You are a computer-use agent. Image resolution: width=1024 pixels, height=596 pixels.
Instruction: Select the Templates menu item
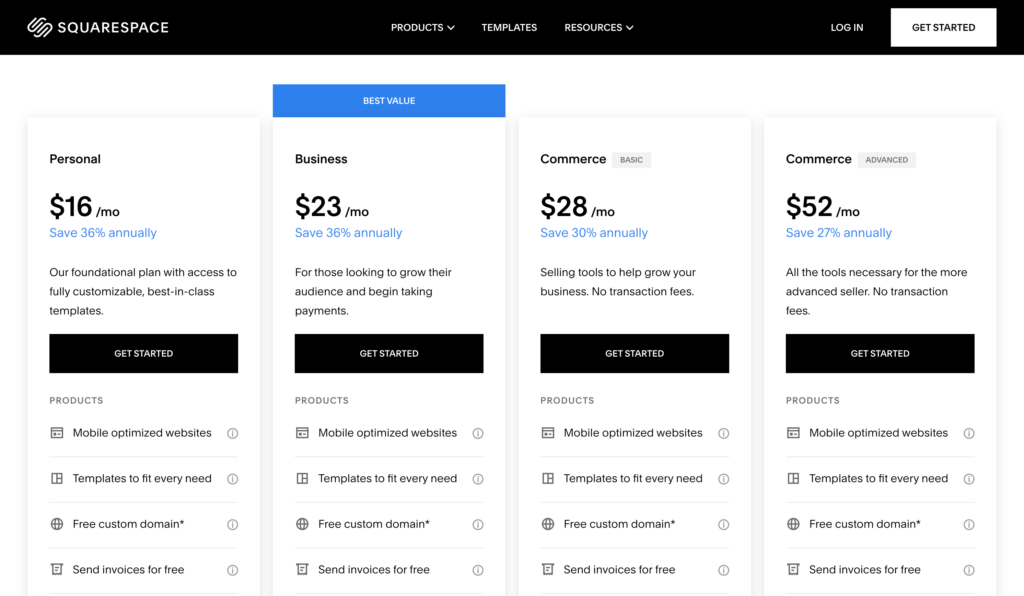click(x=509, y=27)
